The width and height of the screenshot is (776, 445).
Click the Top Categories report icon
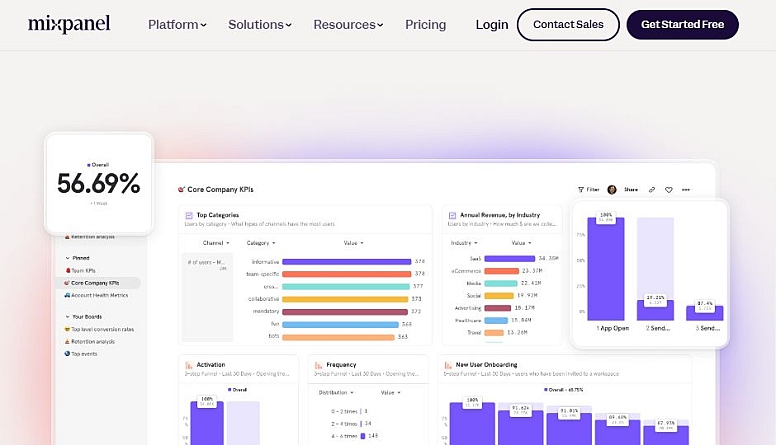click(189, 215)
